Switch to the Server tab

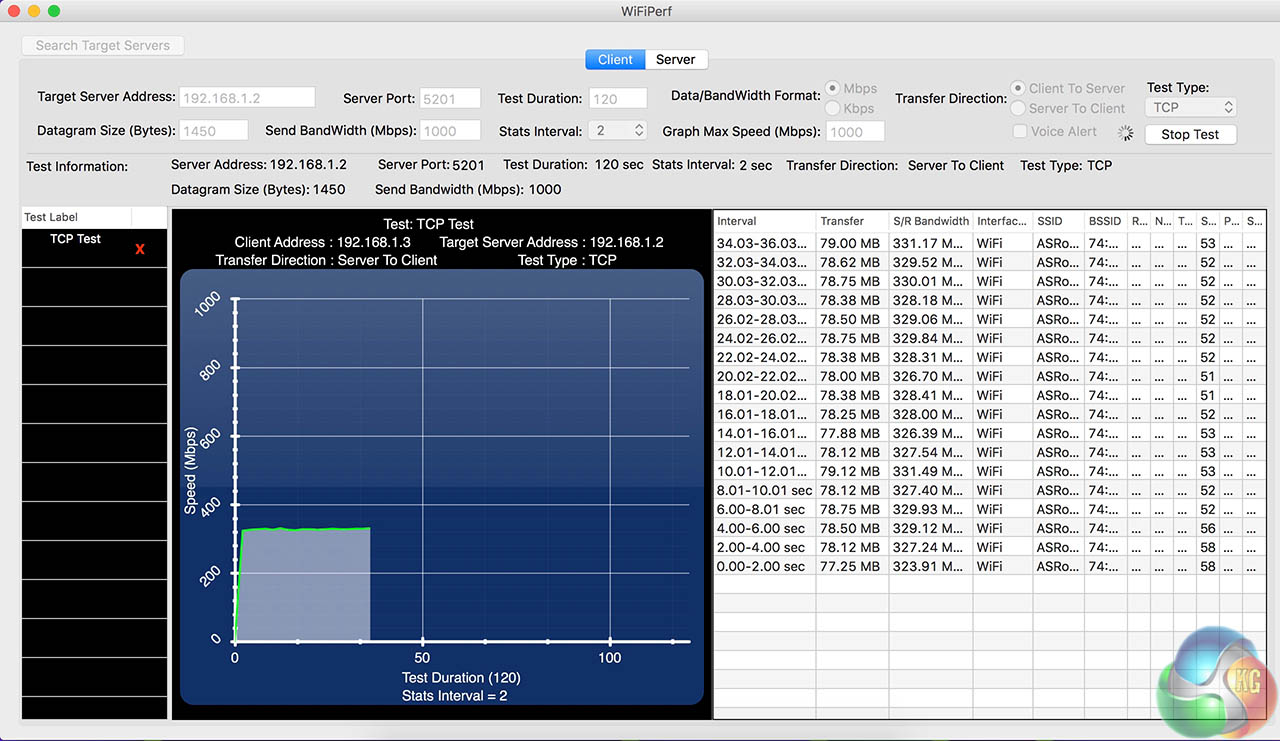pyautogui.click(x=675, y=60)
